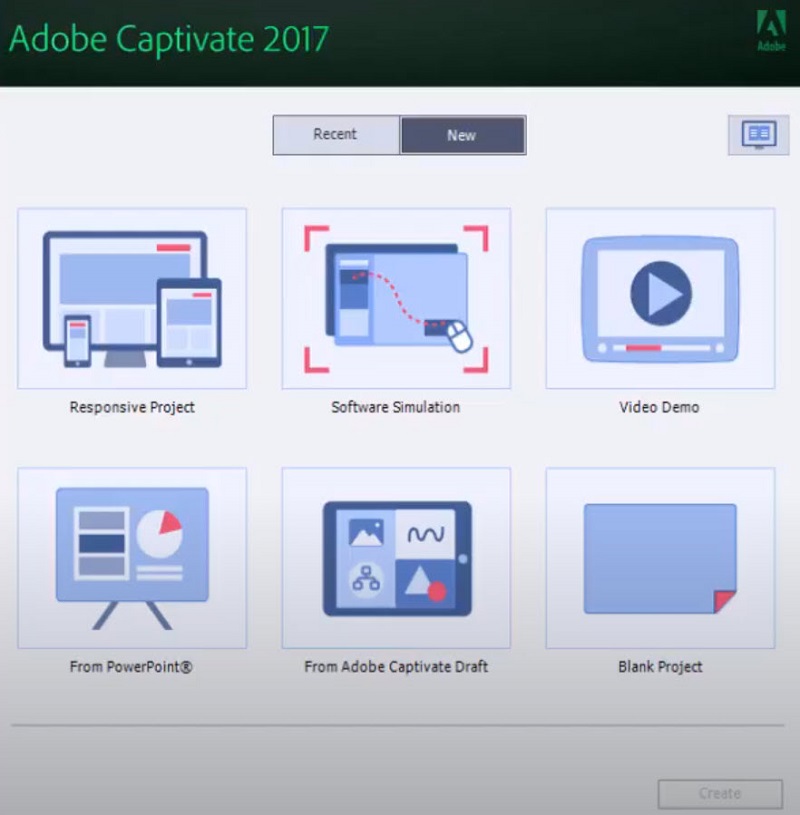
Task: Click the mouse pointer graphic in Software Simulation
Action: [459, 338]
